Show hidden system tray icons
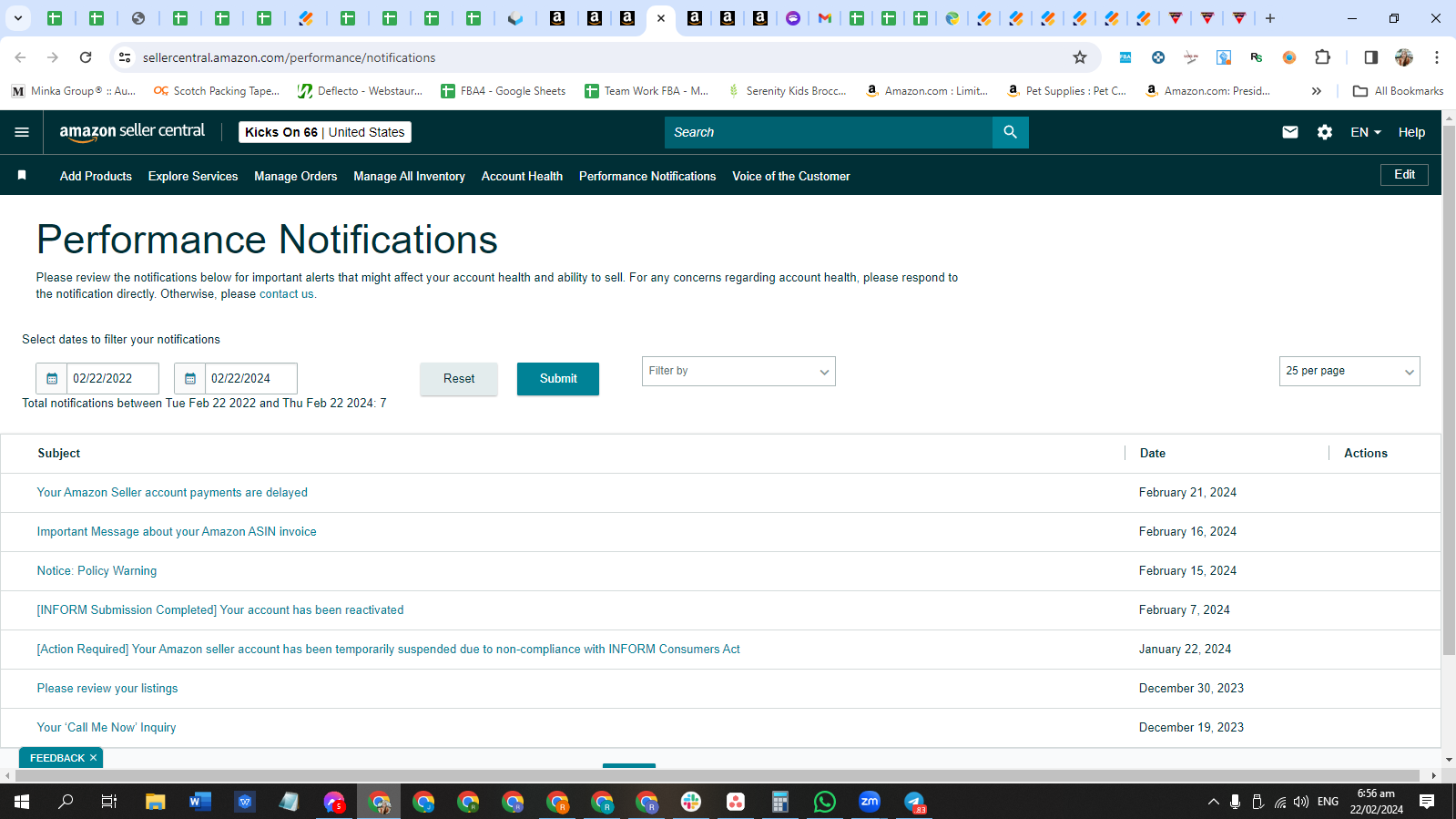The image size is (1456, 819). 1213,802
